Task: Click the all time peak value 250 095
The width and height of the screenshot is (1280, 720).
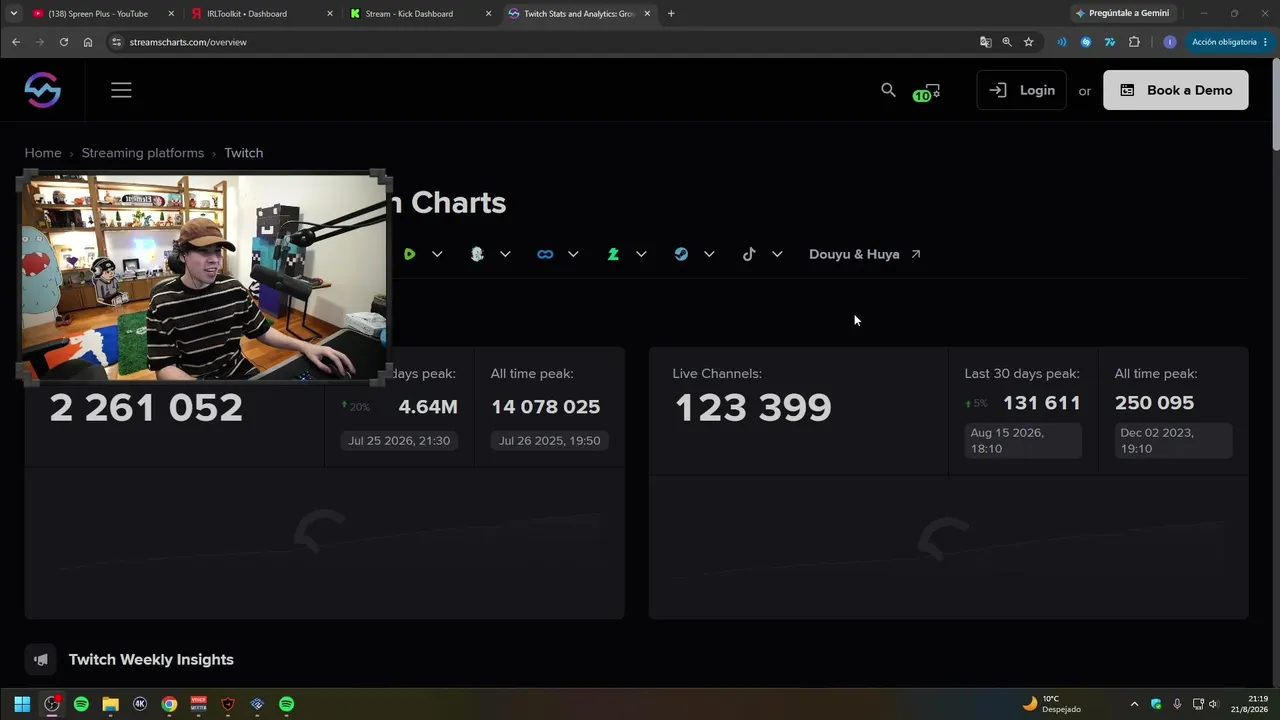Action: tap(1155, 403)
